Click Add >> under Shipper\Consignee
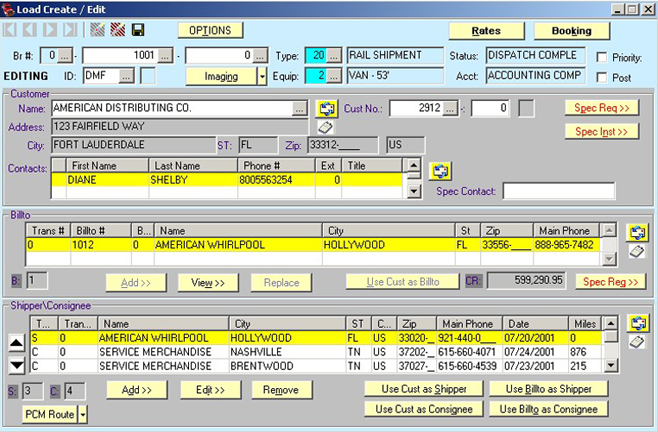The width and height of the screenshot is (658, 432). coord(137,390)
